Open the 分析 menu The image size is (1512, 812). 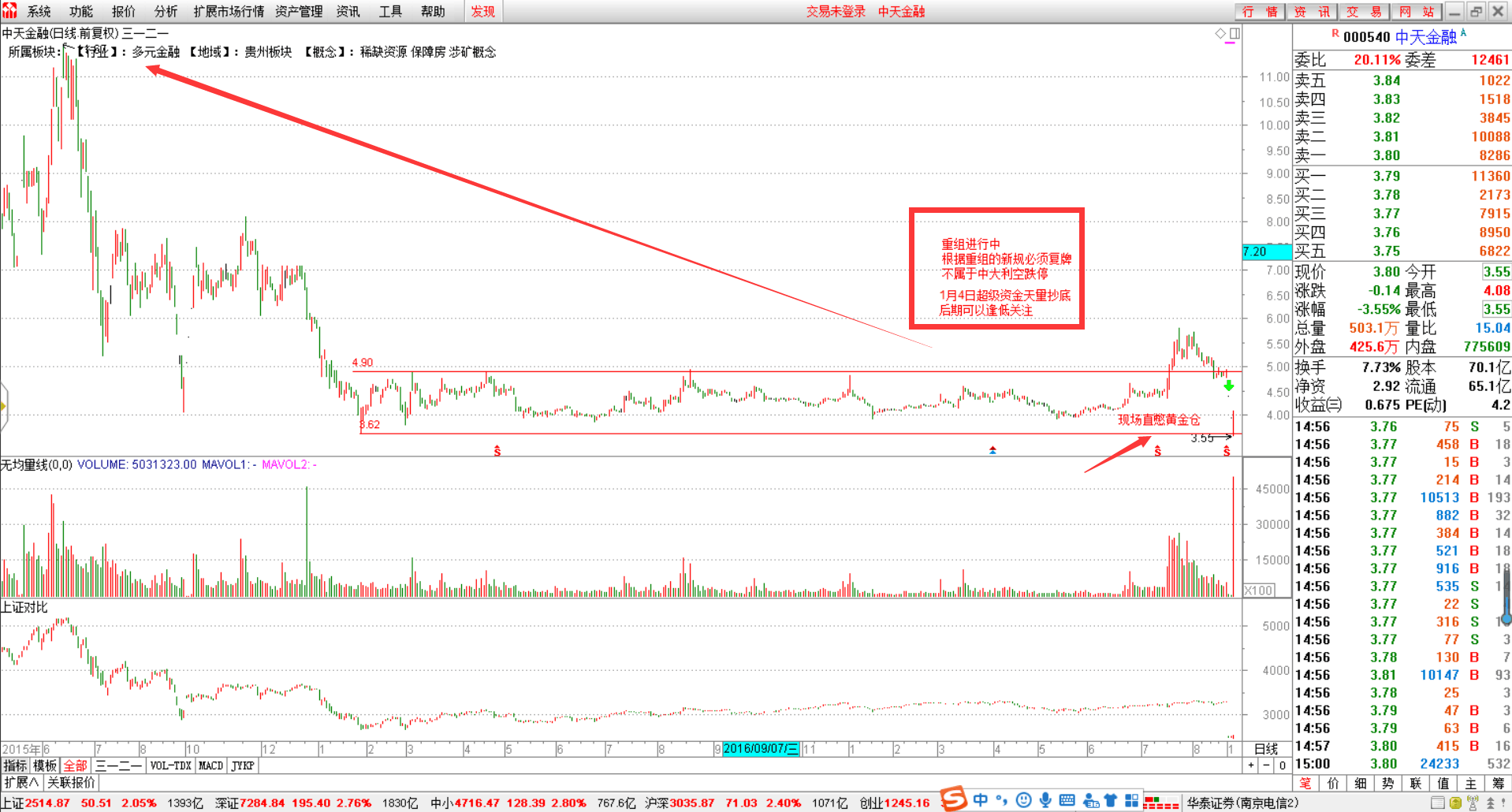point(166,11)
